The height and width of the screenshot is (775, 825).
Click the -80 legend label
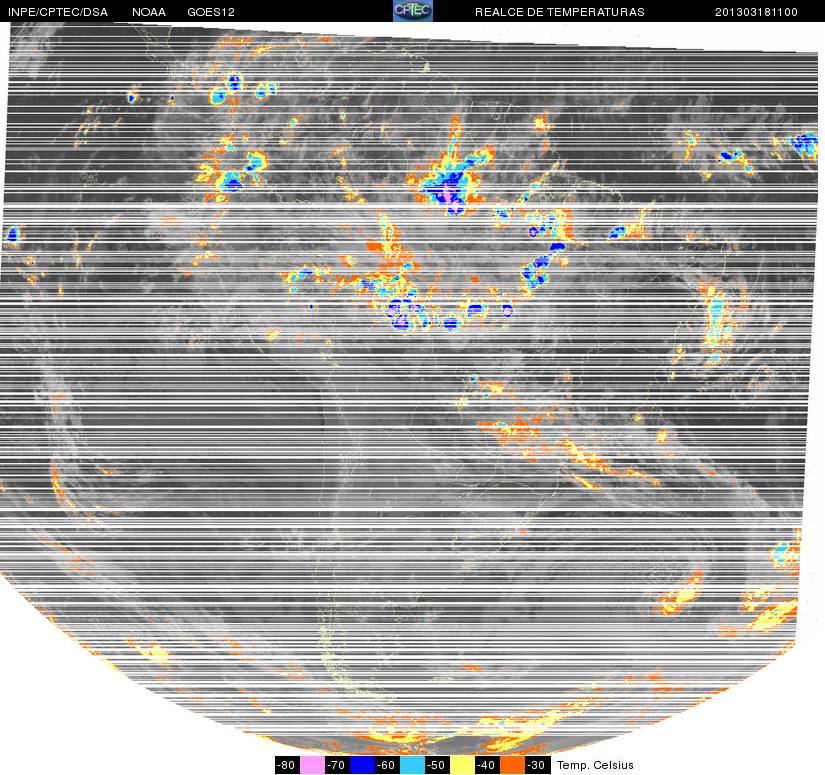(287, 765)
